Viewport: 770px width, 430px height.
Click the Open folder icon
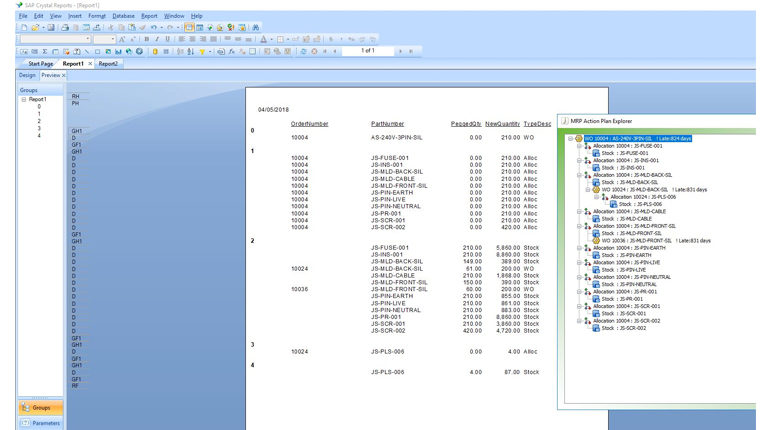click(x=35, y=27)
